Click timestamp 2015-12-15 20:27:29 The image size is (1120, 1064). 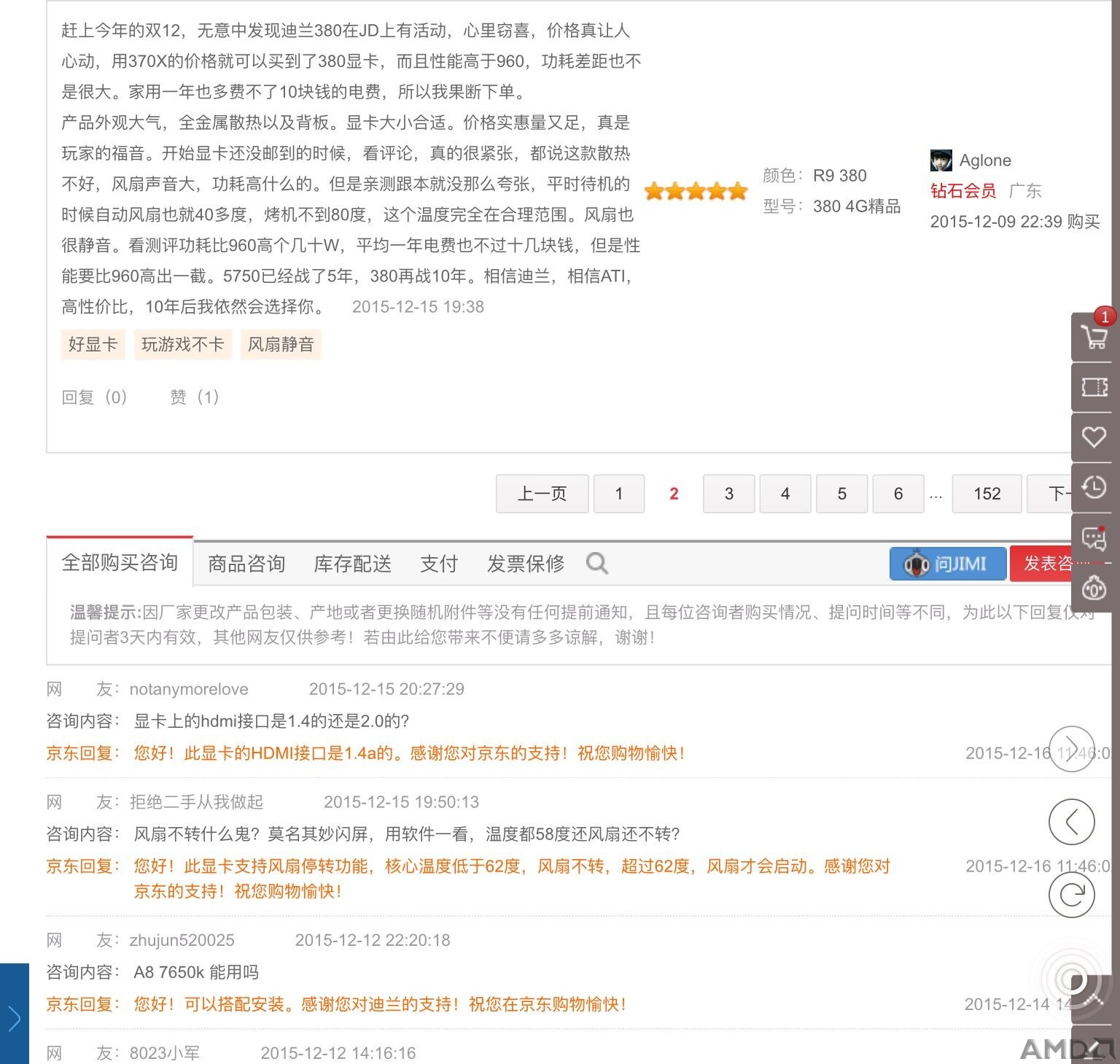pyautogui.click(x=386, y=689)
